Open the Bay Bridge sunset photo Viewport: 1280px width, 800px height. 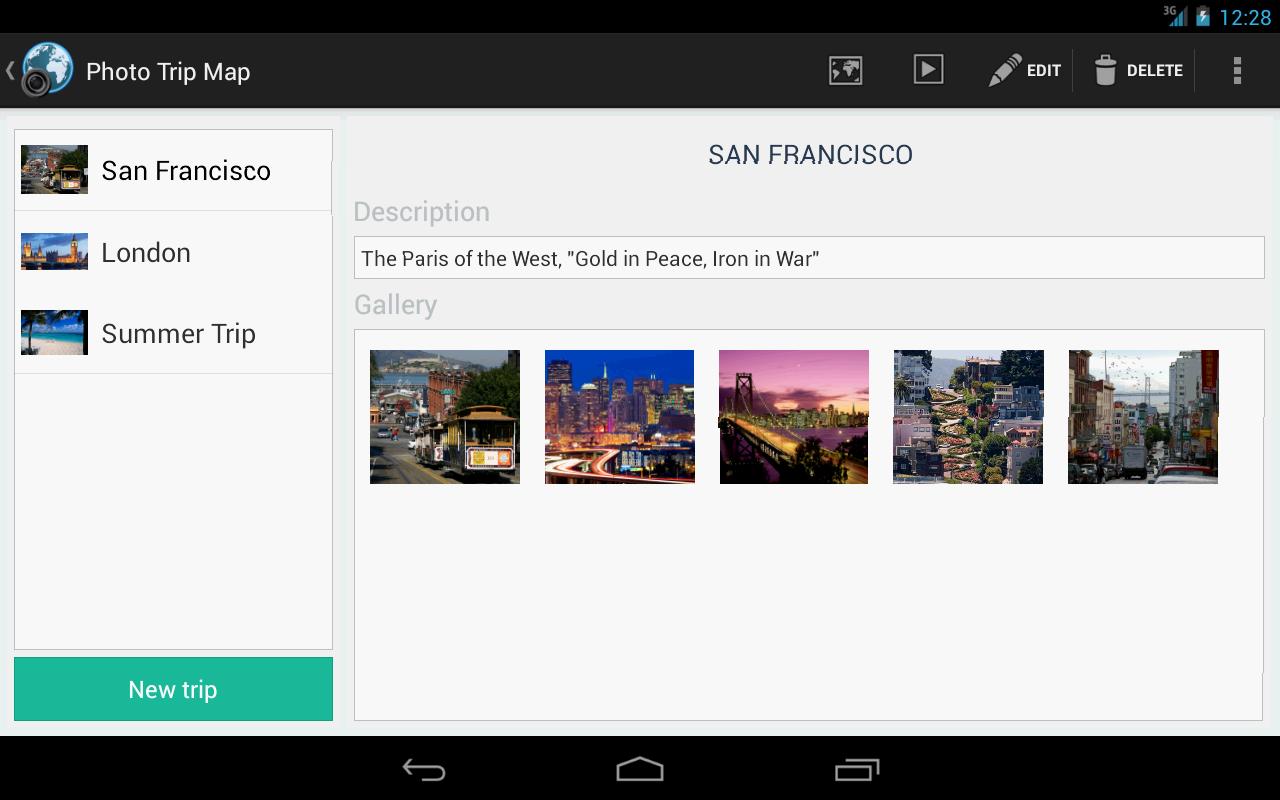pos(794,417)
